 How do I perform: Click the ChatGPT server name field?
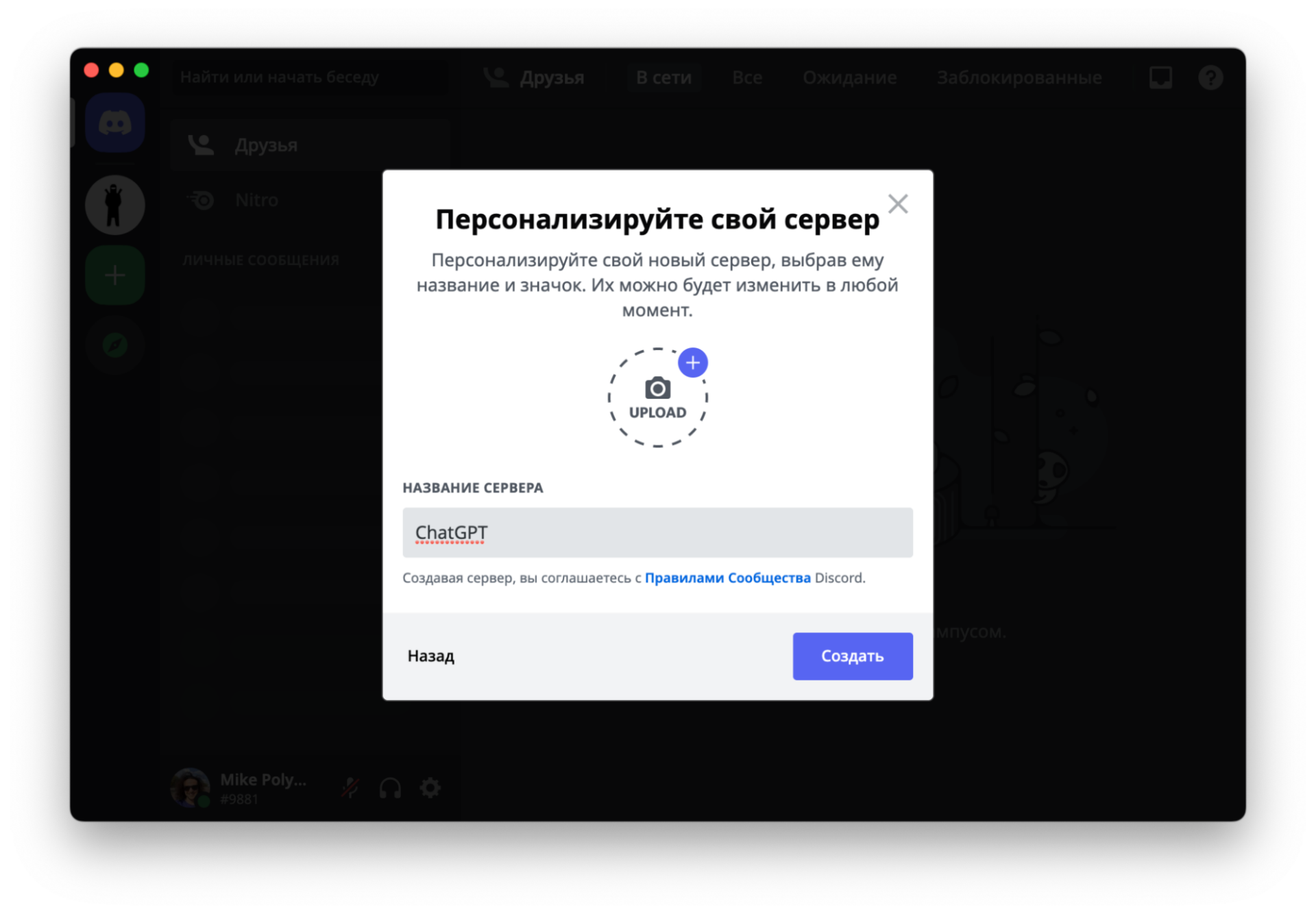(x=657, y=532)
